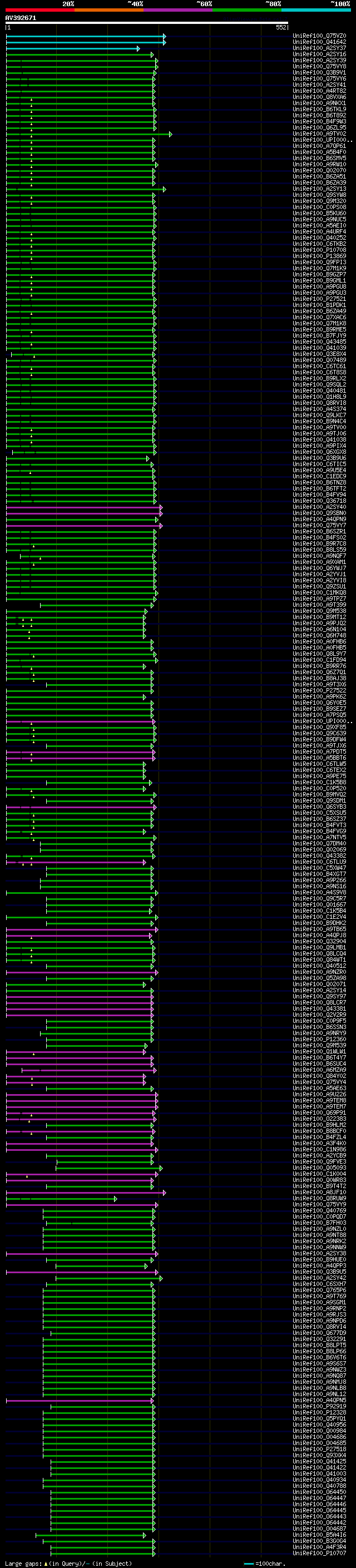Click the red 20% color legend segment
This screenshot has width=356, height=1568.
coord(40,11)
